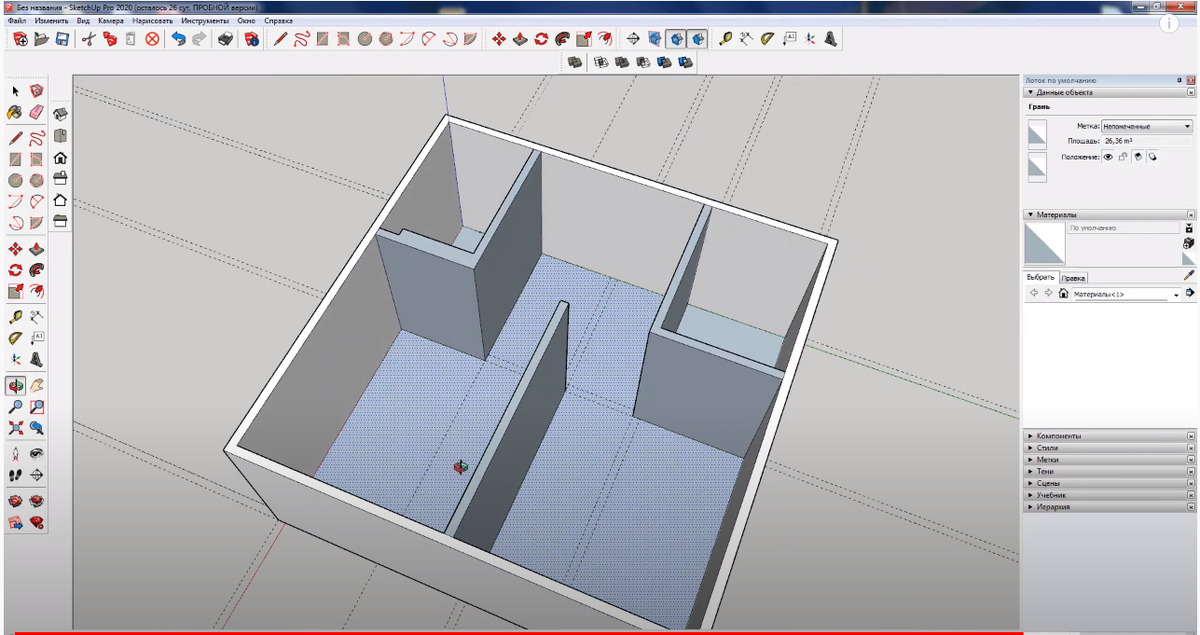Image resolution: width=1200 pixels, height=635 pixels.
Task: Click the Save diskette icon
Action: [62, 39]
